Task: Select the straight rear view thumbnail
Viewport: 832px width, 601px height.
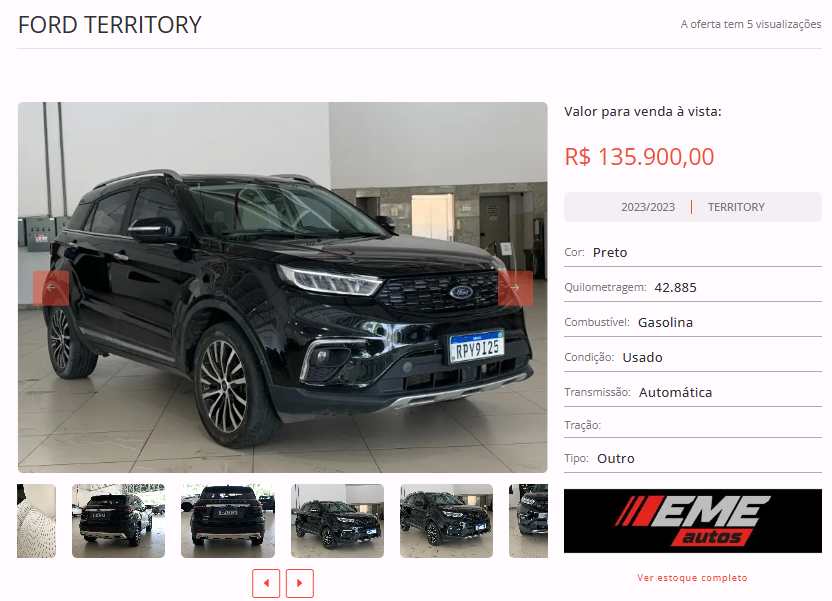Action: (228, 520)
